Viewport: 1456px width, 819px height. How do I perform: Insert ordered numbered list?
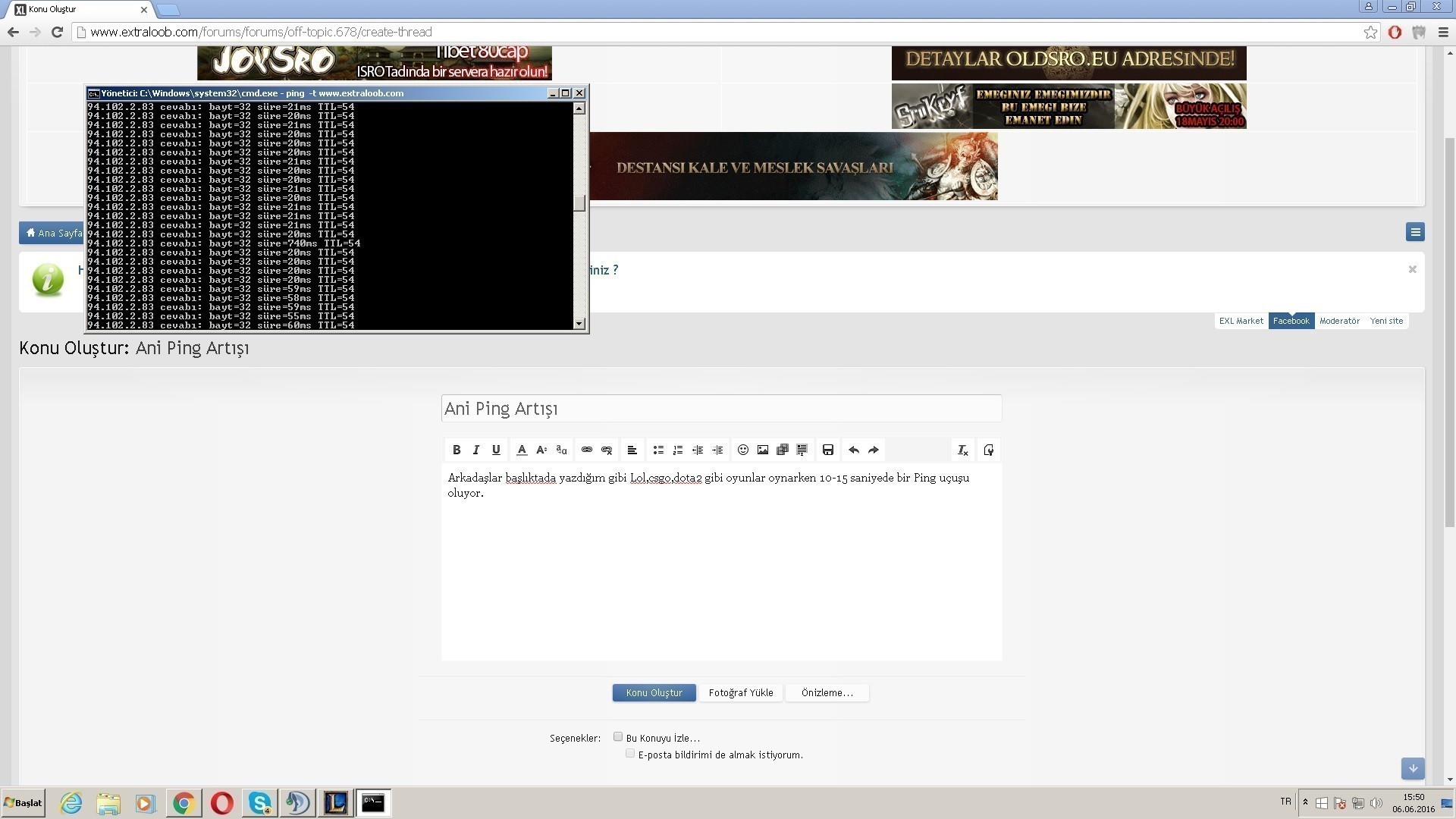[678, 450]
